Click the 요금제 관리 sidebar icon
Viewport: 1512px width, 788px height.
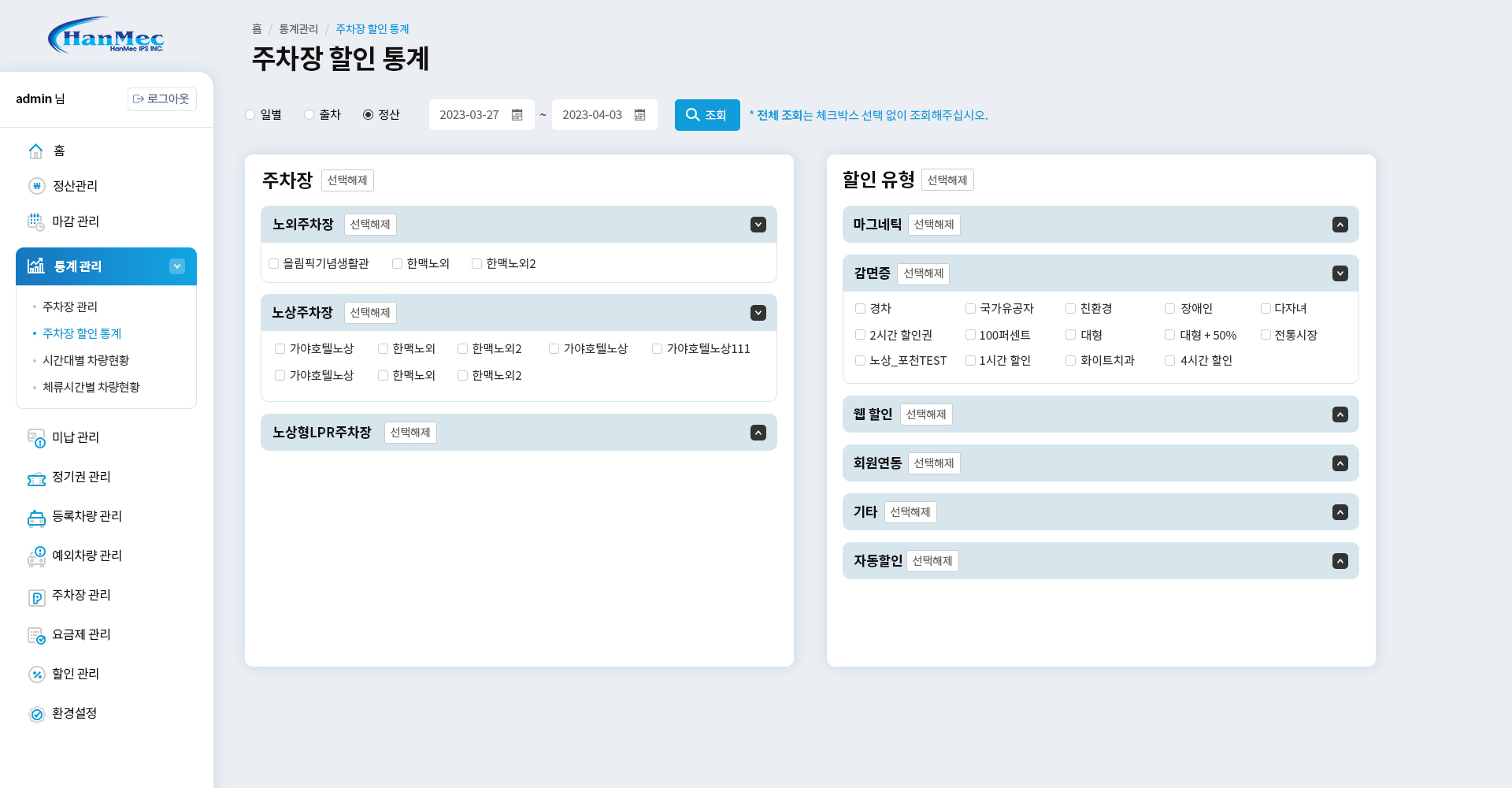35,635
